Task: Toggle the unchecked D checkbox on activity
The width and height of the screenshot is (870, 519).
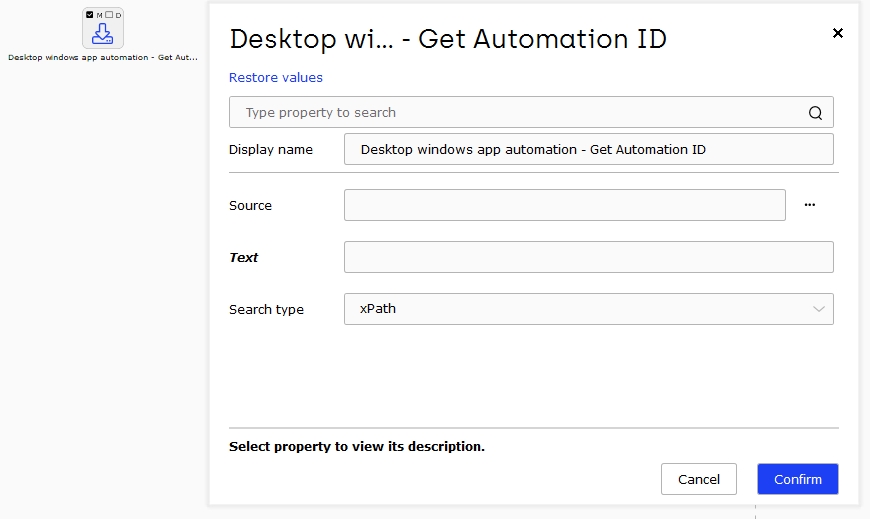Action: [109, 15]
